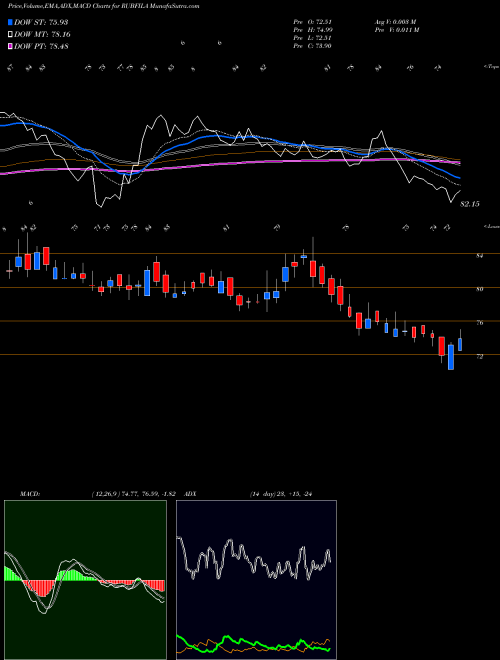Click the Pre C: 73.90 close value
This screenshot has width=500, height=660.
(313, 46)
